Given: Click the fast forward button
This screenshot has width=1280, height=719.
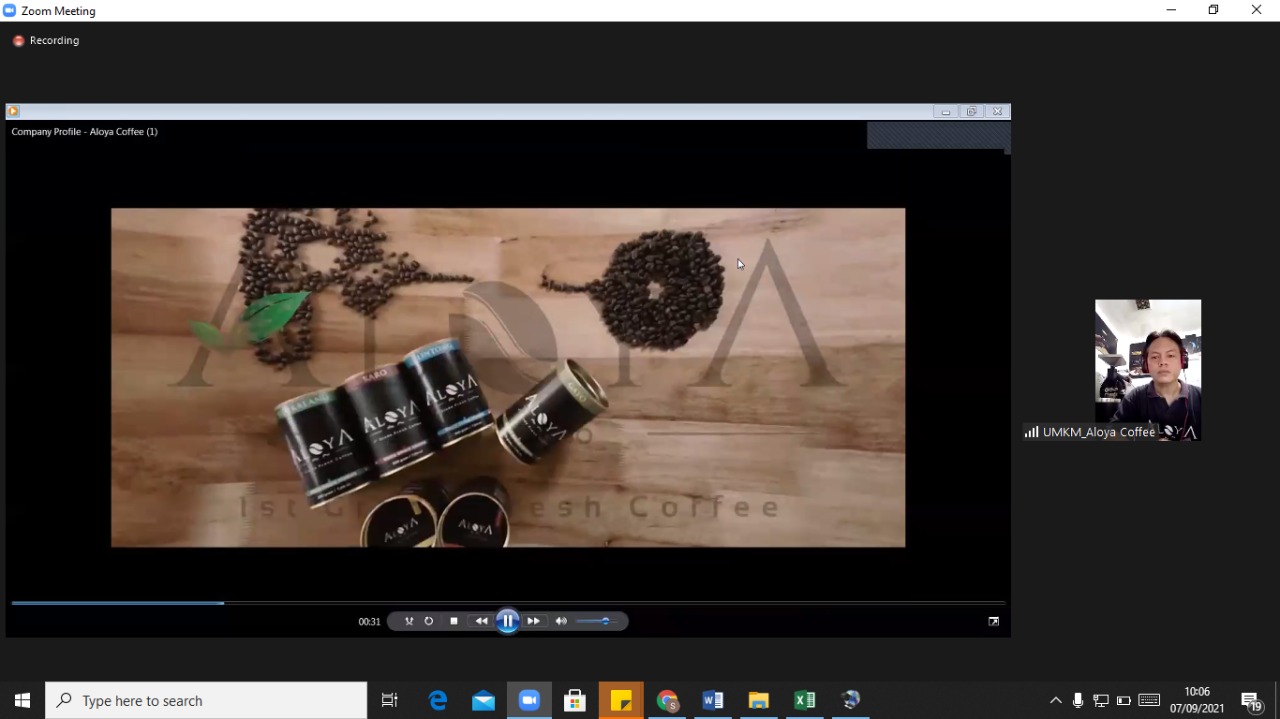Looking at the screenshot, I should (534, 621).
